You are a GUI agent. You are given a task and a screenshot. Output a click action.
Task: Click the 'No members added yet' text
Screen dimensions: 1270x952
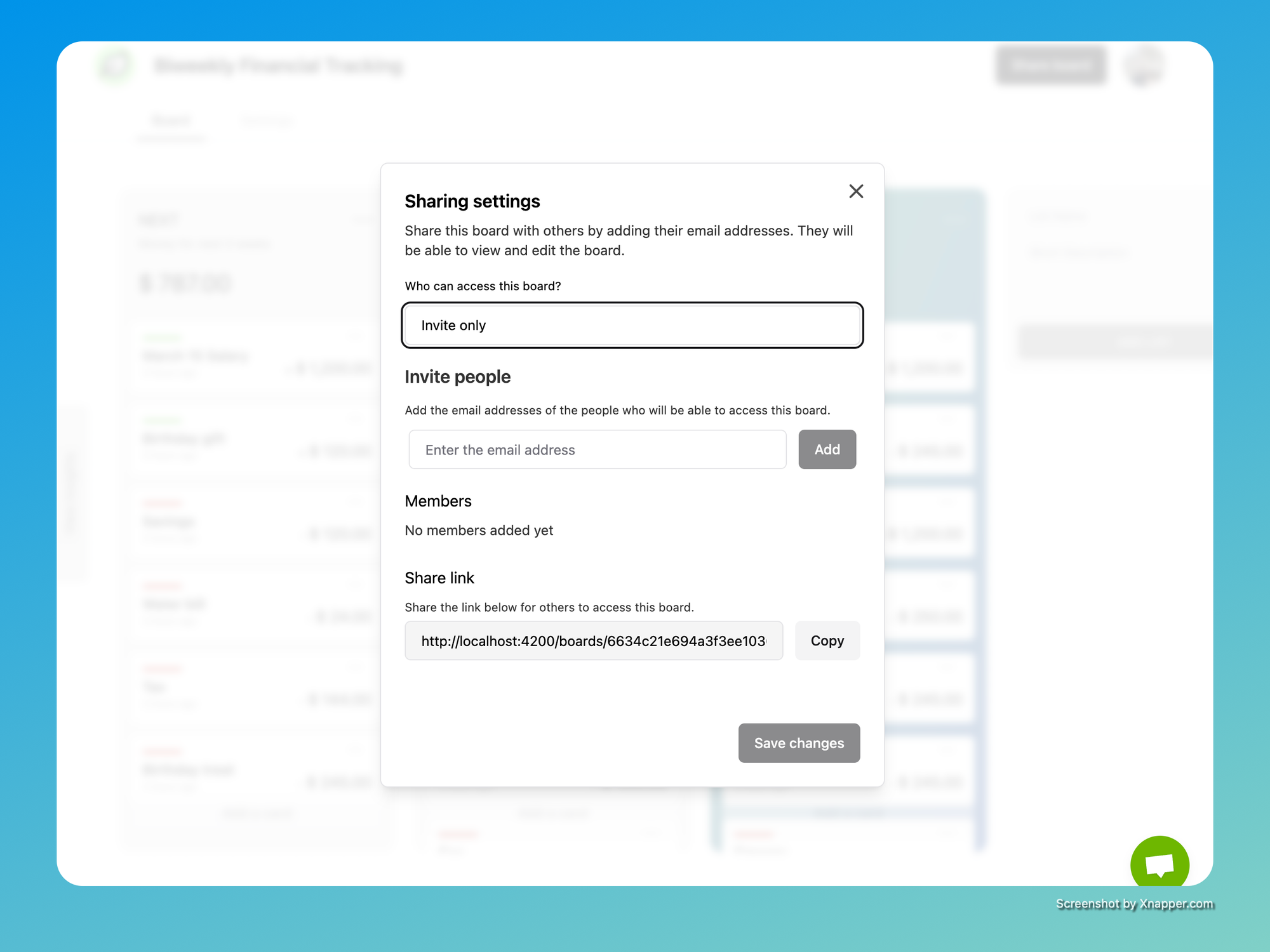[479, 531]
